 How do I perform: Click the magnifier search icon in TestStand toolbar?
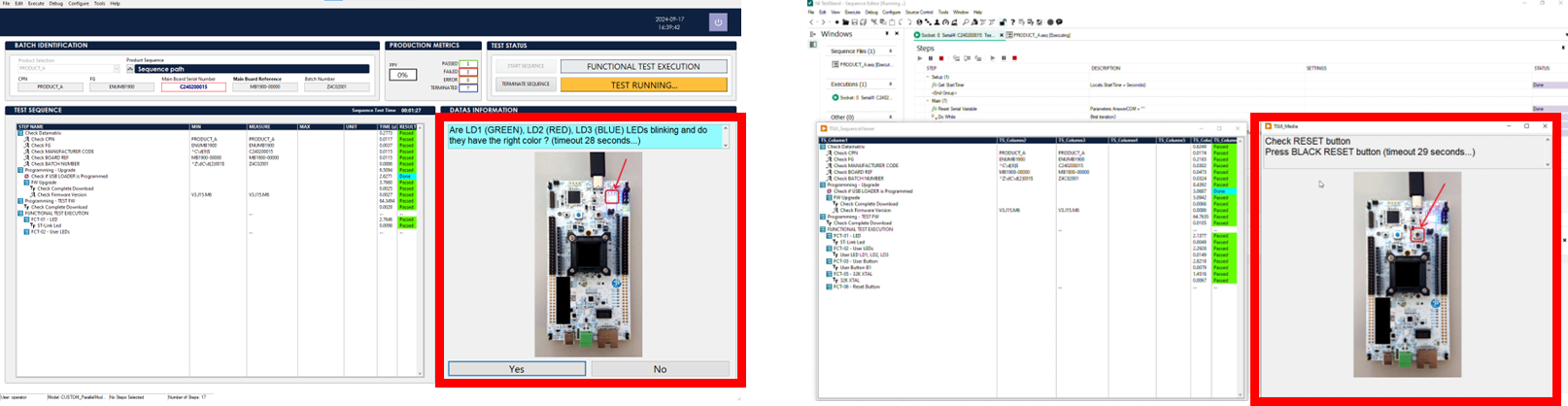coord(964,22)
